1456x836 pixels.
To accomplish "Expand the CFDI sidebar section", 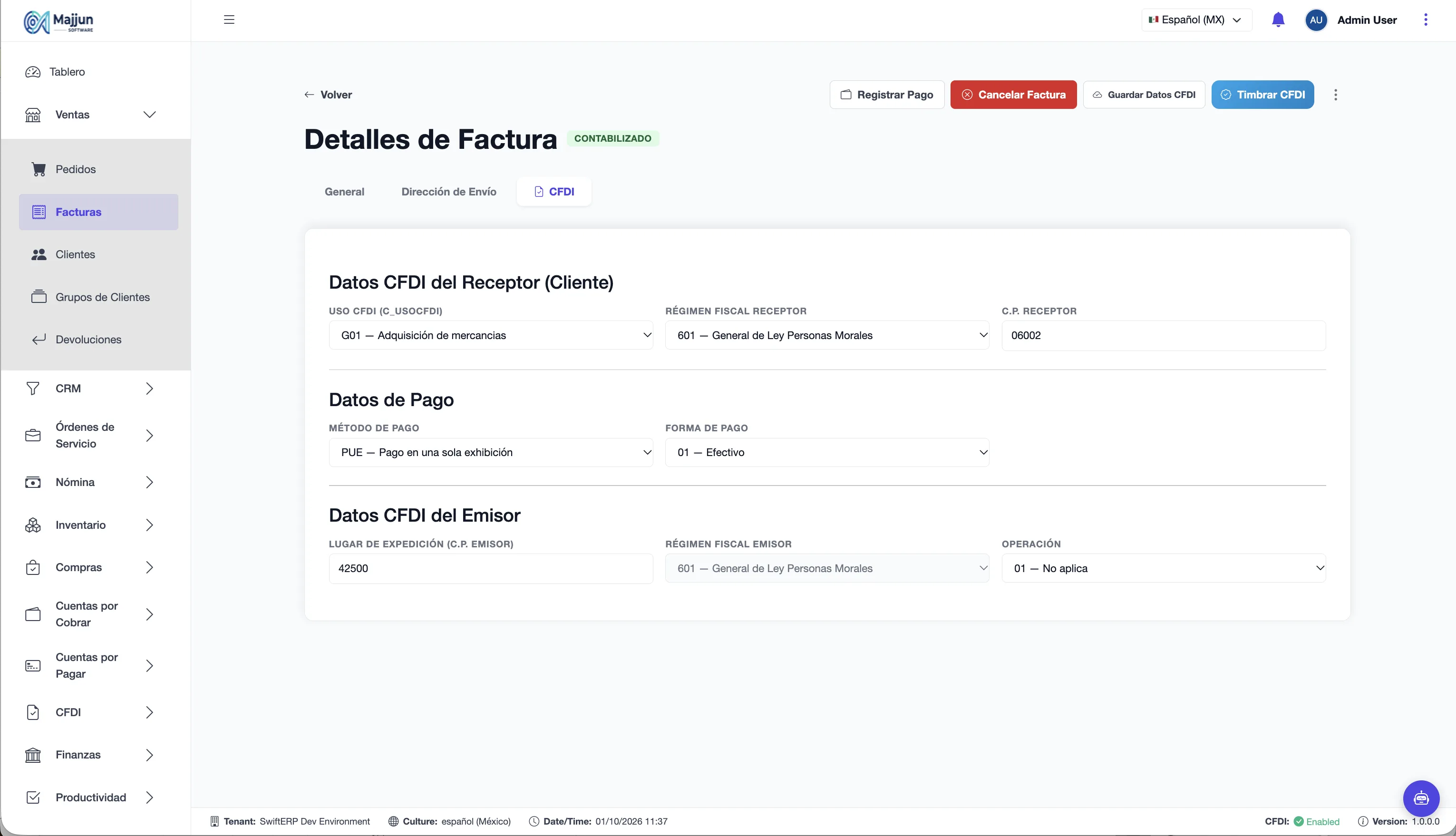I will point(95,712).
